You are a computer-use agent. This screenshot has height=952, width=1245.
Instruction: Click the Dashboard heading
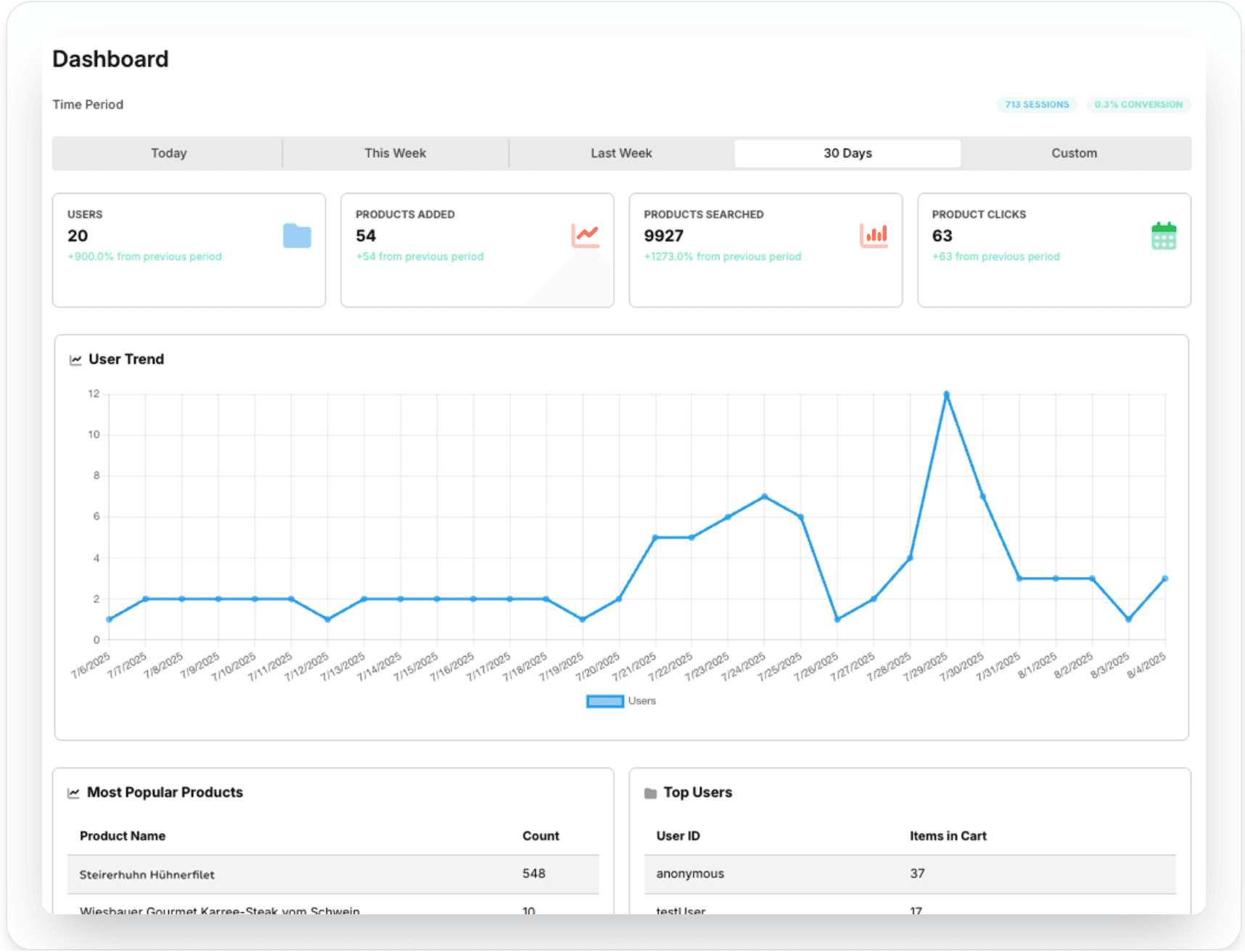click(110, 59)
